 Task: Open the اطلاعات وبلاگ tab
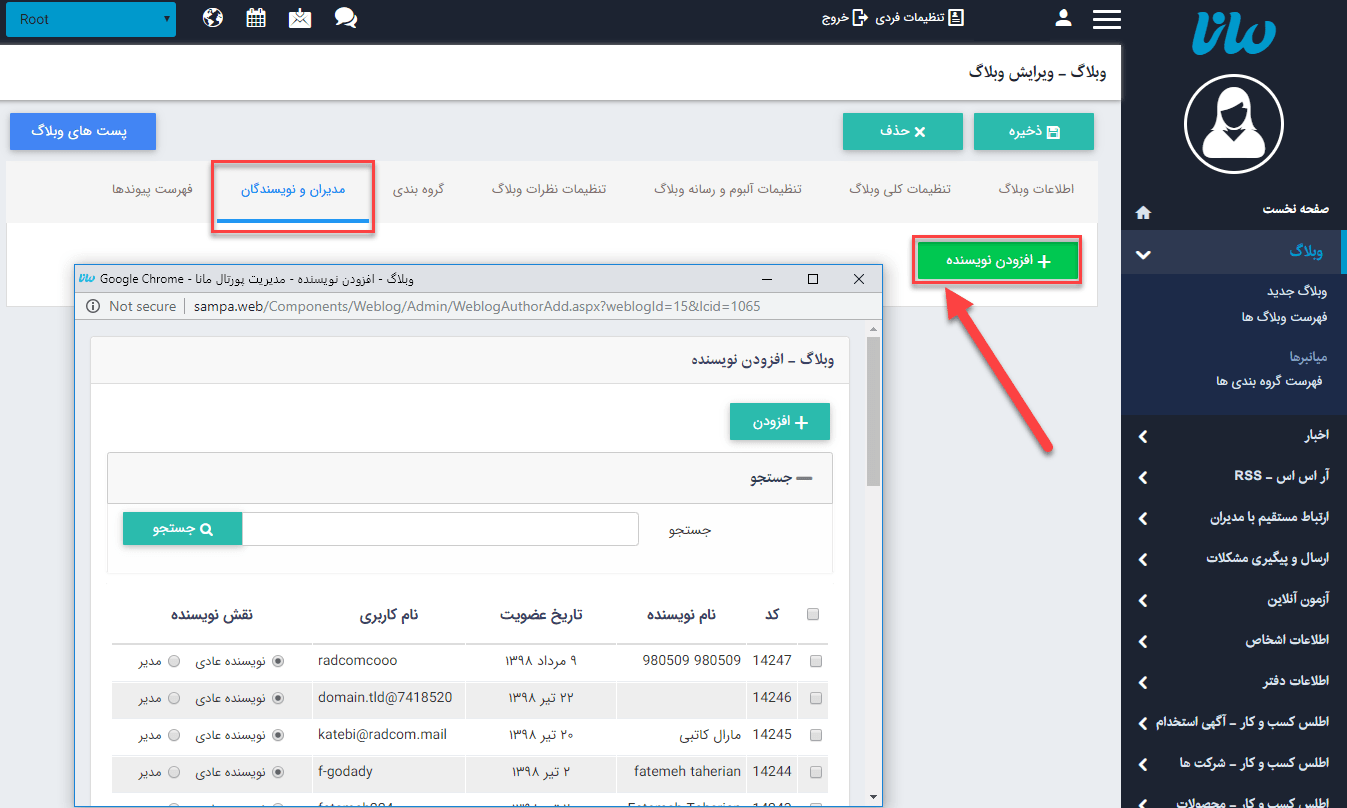(x=1036, y=189)
